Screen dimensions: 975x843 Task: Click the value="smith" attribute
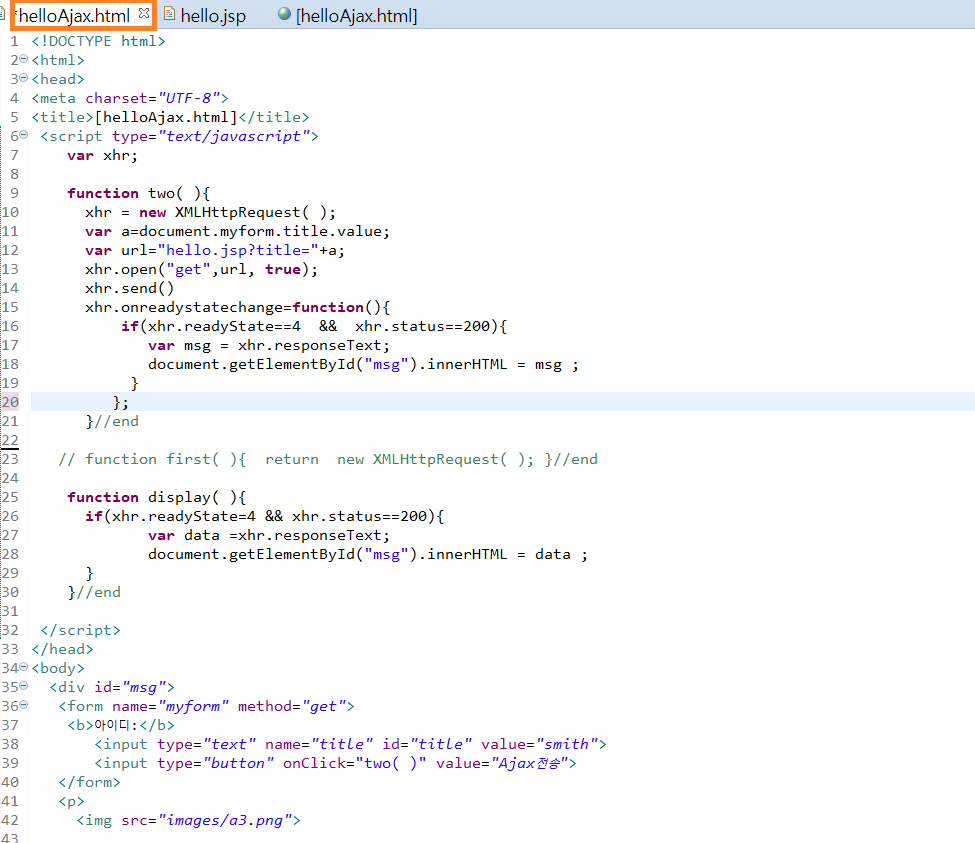(540, 744)
